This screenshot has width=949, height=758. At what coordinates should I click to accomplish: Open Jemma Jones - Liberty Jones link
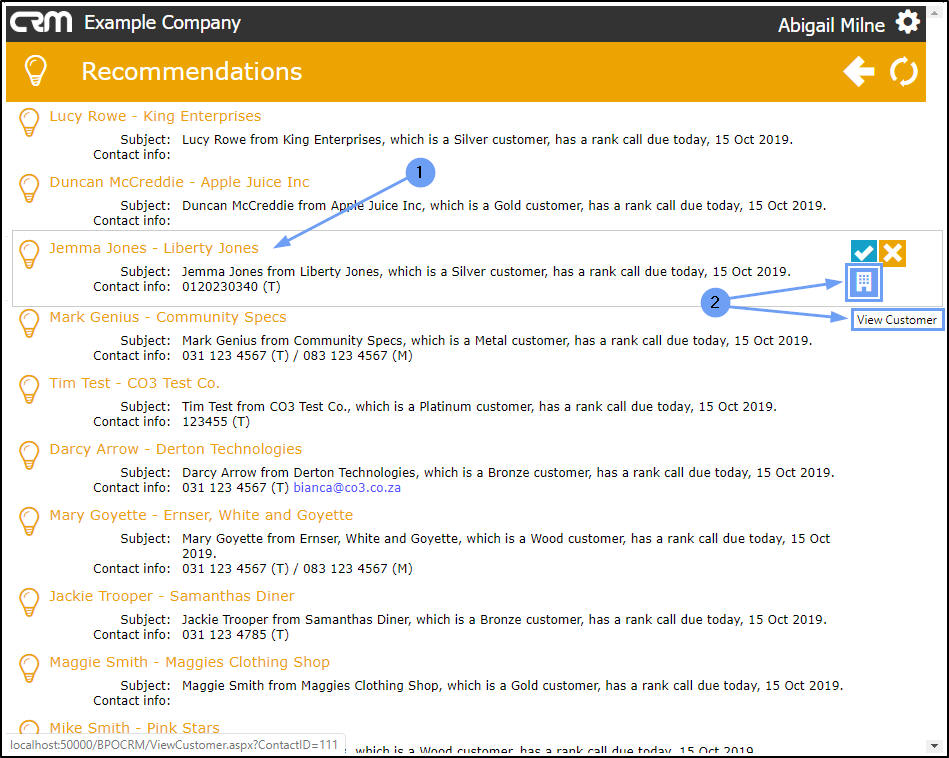154,248
